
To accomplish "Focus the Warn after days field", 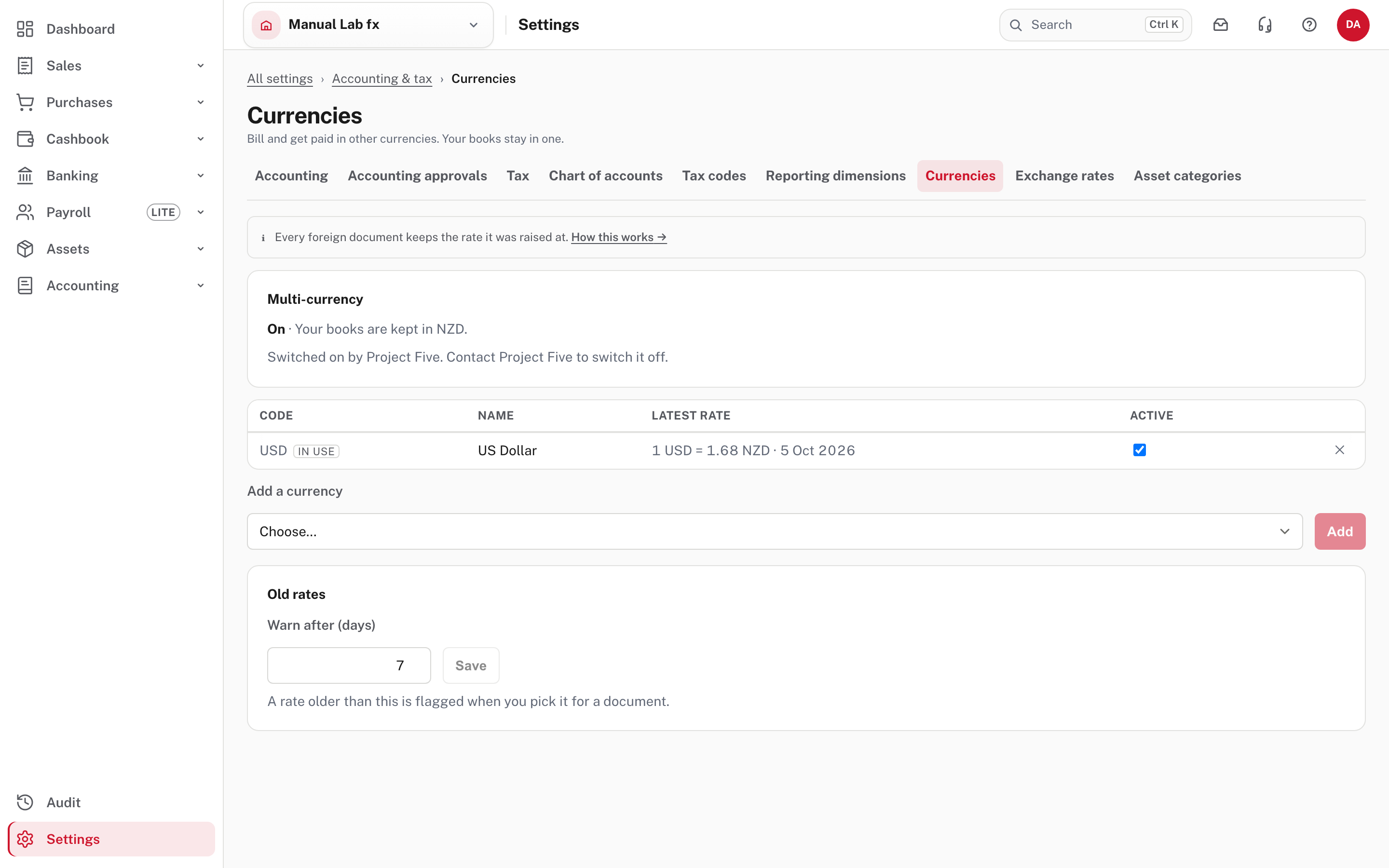I will click(349, 665).
